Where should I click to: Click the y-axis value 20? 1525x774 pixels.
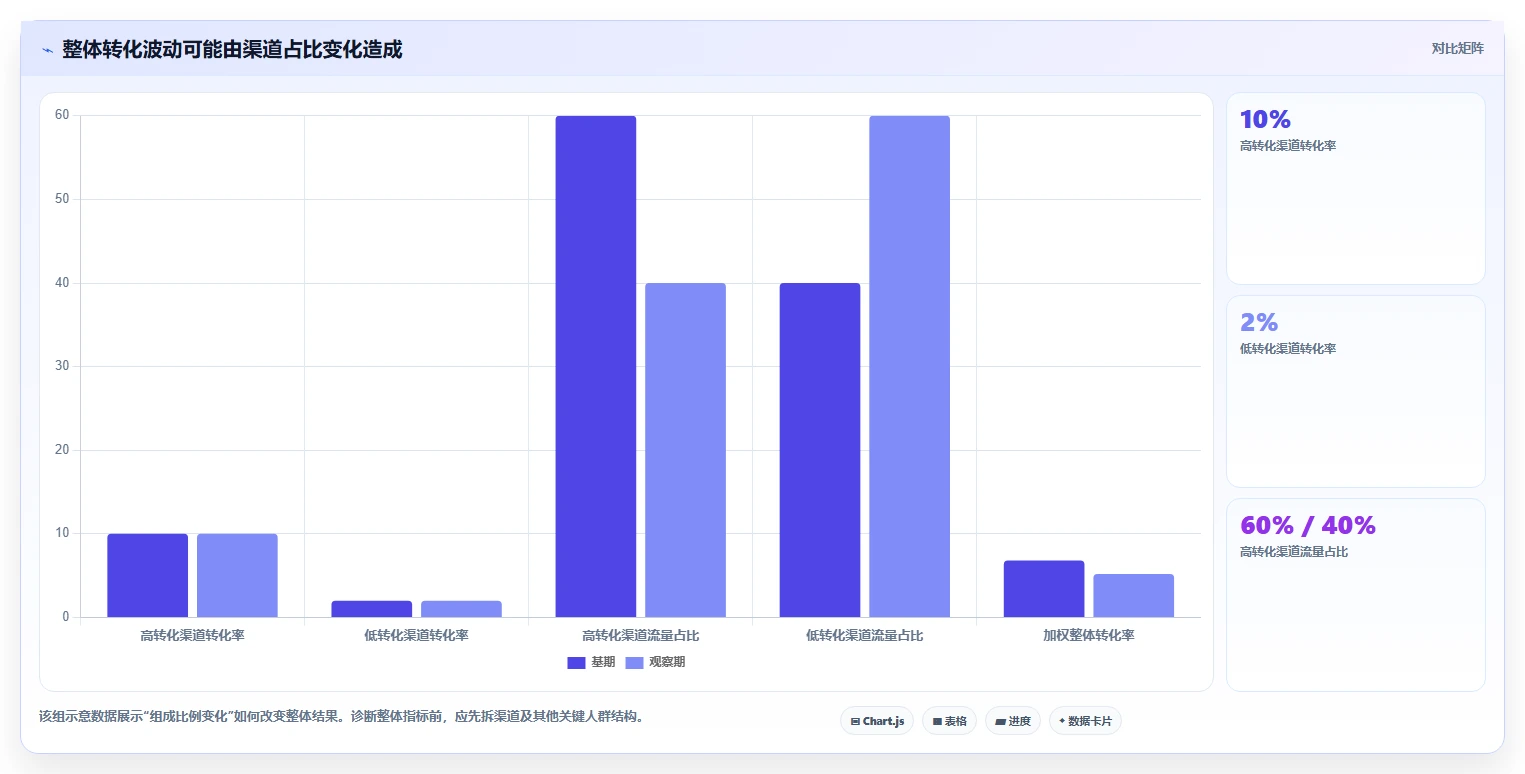[x=62, y=450]
